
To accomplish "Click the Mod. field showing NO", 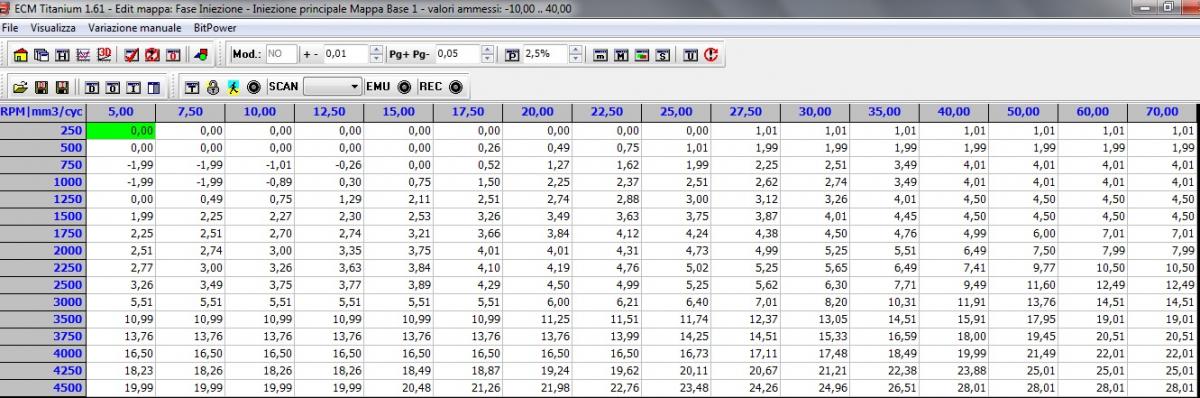I will [281, 54].
